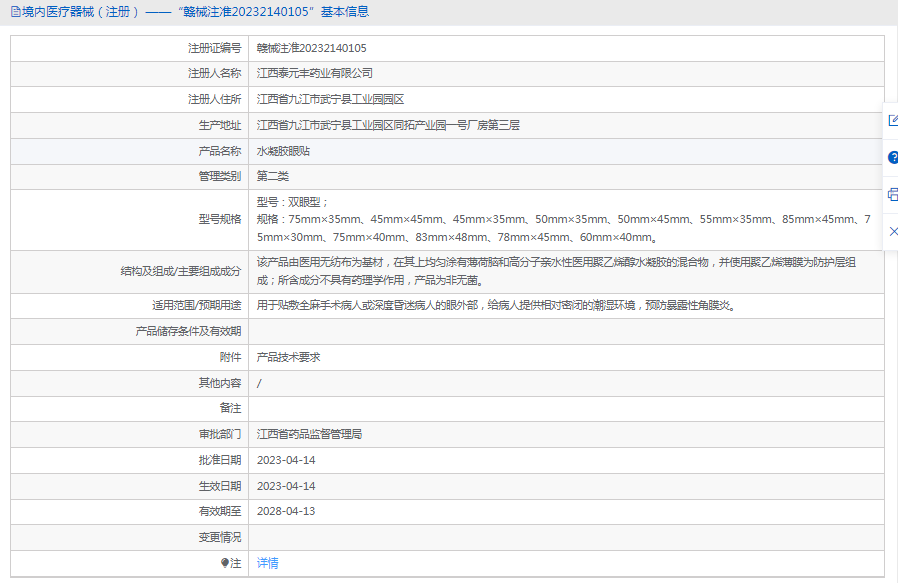Viewport: 898px width, 583px height.
Task: Click the expiry date 2028-04-13
Action: (286, 512)
